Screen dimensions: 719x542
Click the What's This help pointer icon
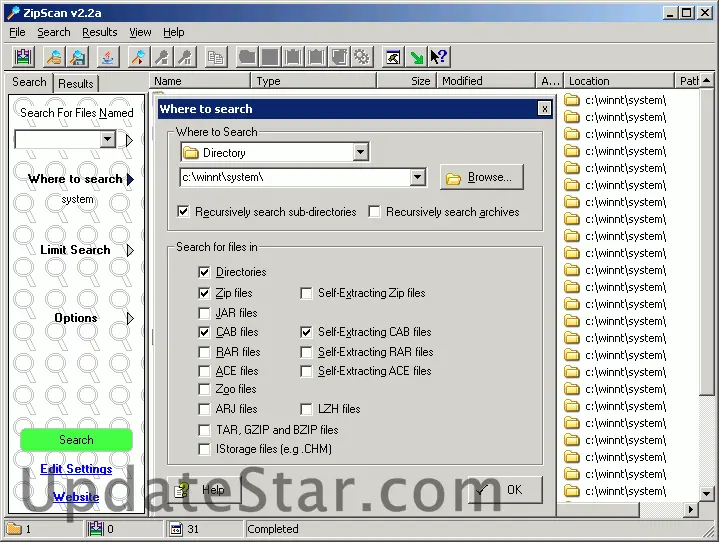tap(439, 57)
